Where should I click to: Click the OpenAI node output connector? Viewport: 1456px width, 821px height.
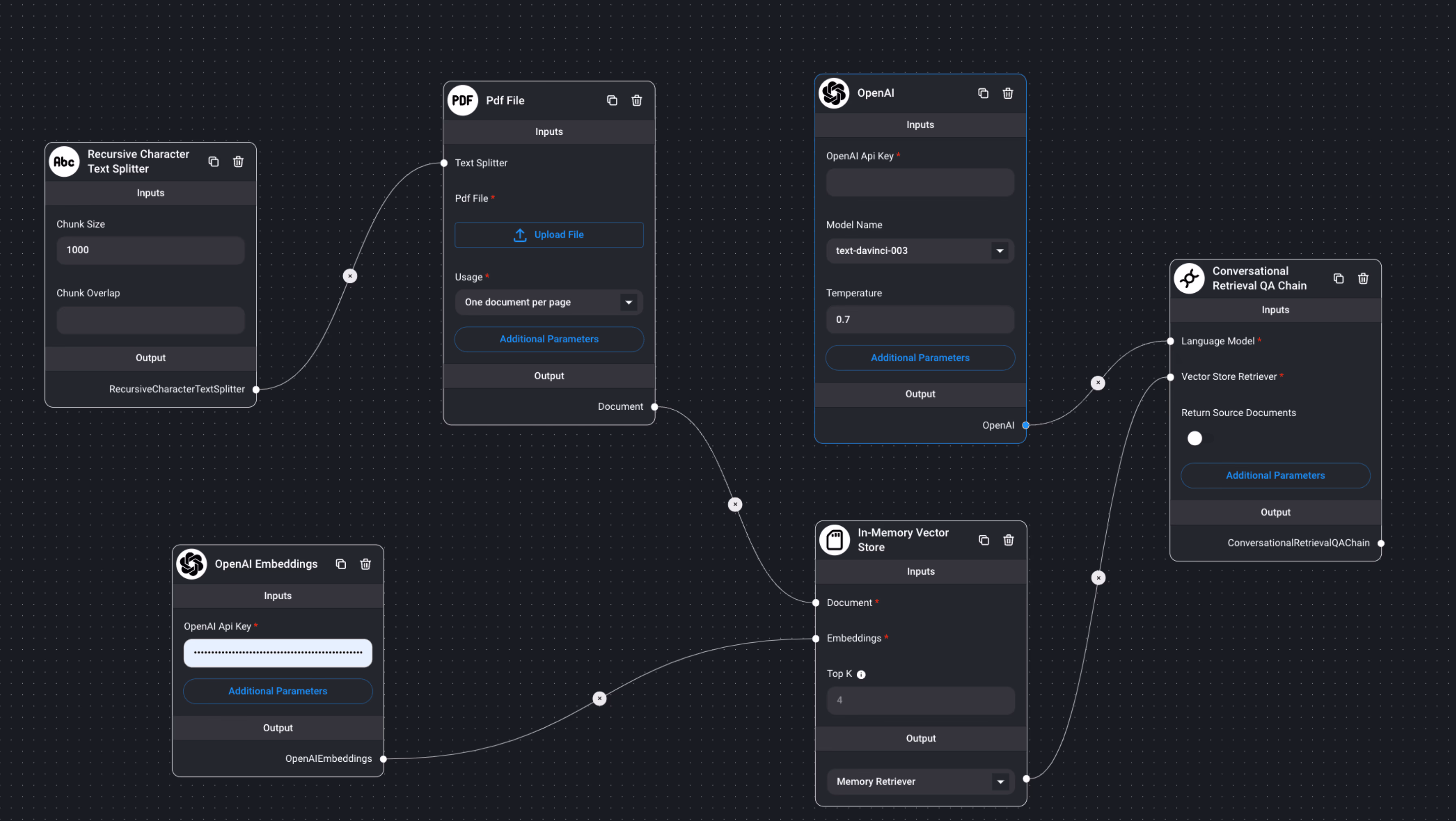pyautogui.click(x=1025, y=426)
